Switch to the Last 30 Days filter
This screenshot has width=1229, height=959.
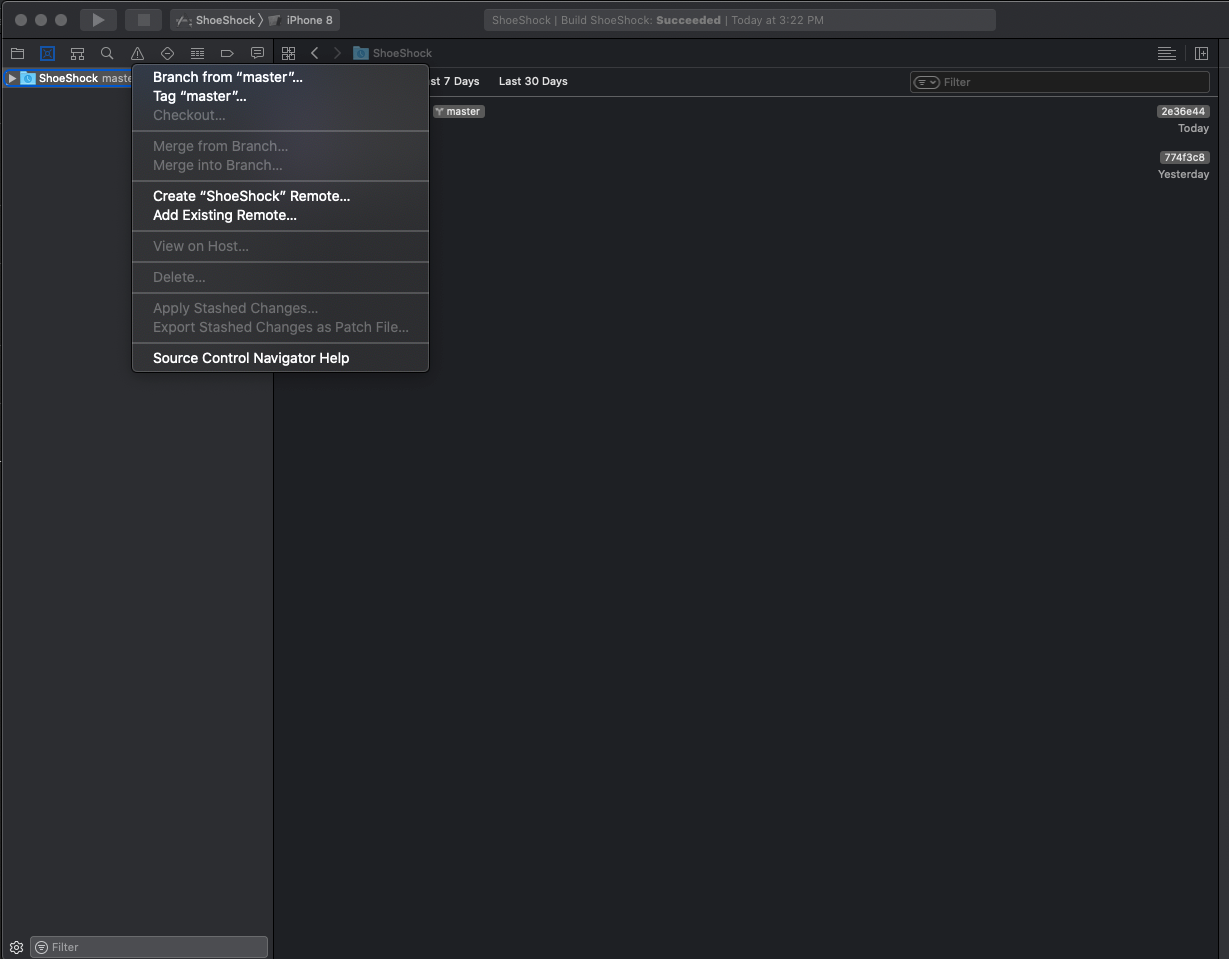(x=532, y=81)
